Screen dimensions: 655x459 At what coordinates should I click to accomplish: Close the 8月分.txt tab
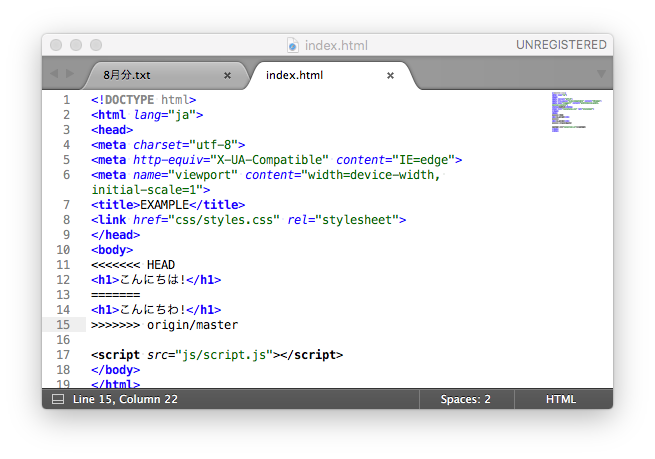(x=227, y=76)
